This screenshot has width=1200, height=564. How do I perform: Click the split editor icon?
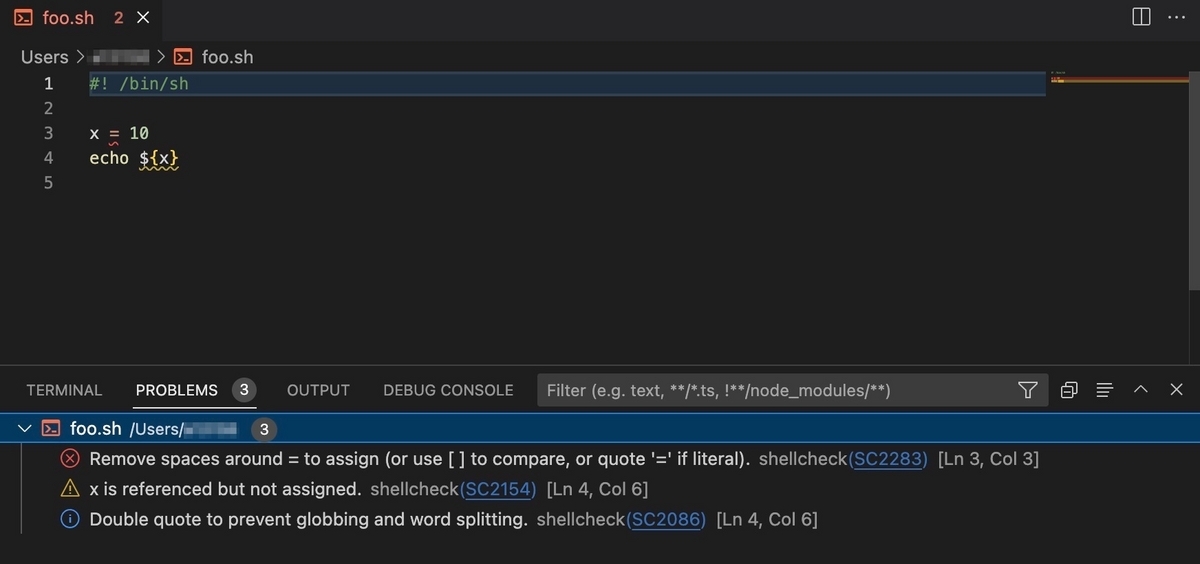pos(1141,17)
